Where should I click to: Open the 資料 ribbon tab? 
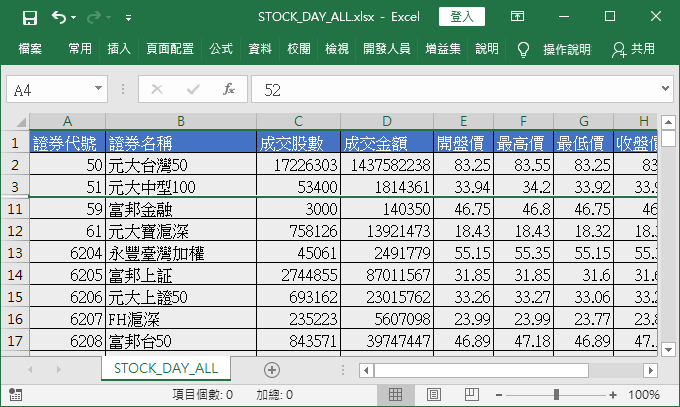(260, 49)
